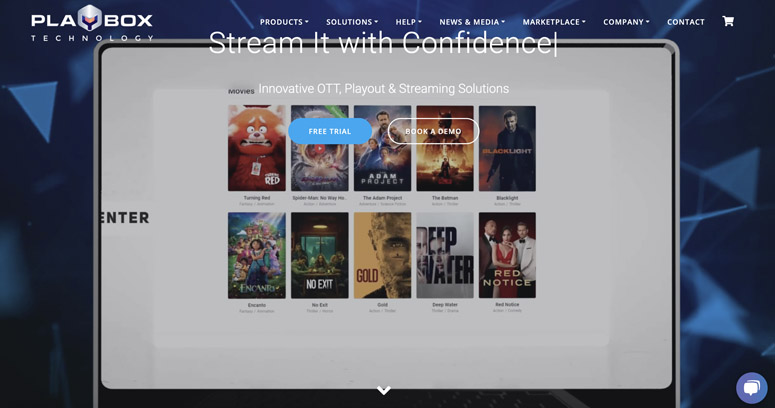Click the Free Trial button
775x408 pixels.
tap(330, 131)
